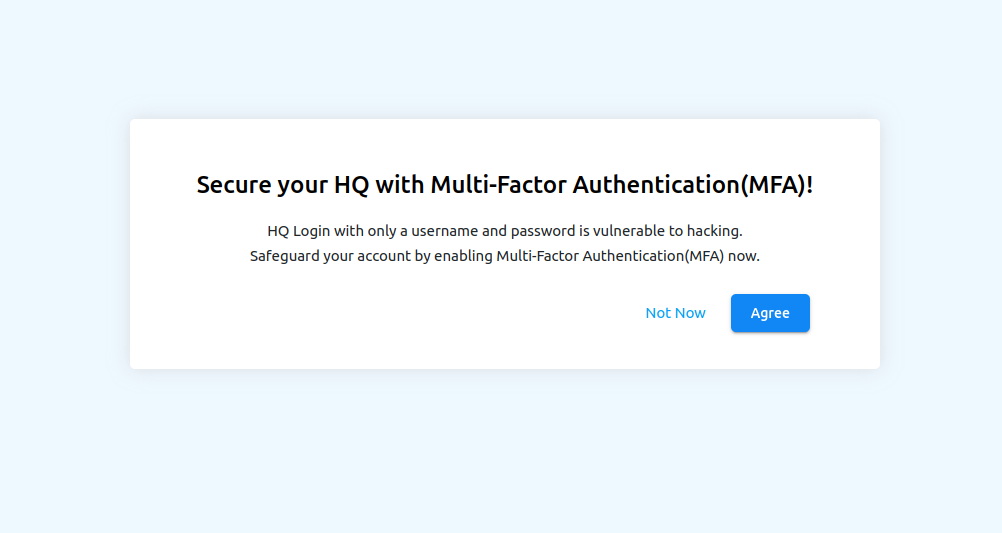Screen dimensions: 1002x533
Task: Dismiss the MFA prompt with Not Now
Action: (675, 313)
